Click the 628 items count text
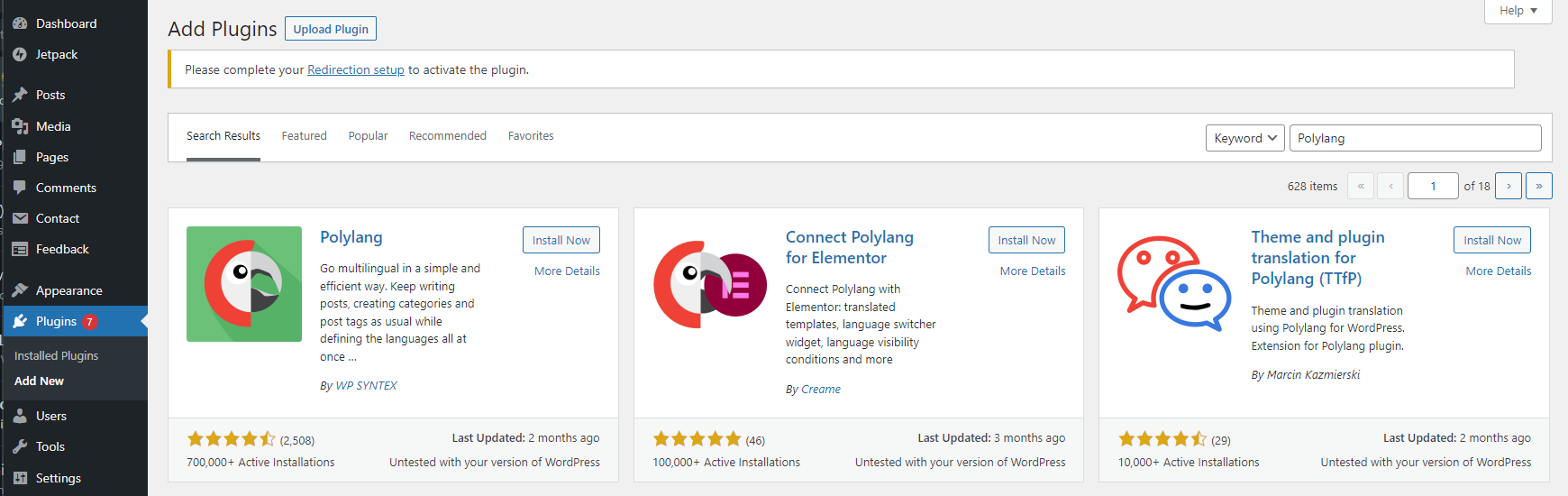Screen dimensions: 1568x496 click(x=1312, y=186)
